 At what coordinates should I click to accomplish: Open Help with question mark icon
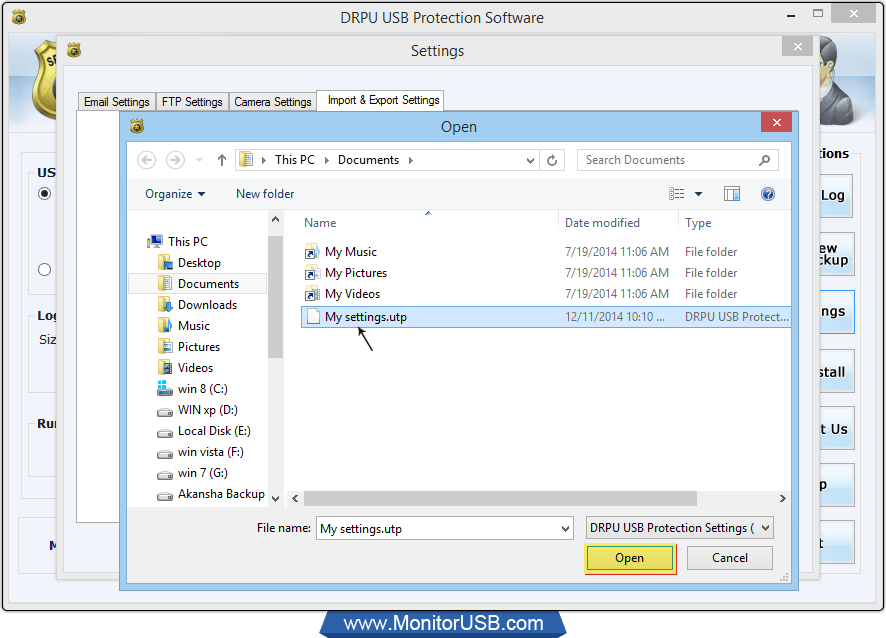(767, 194)
